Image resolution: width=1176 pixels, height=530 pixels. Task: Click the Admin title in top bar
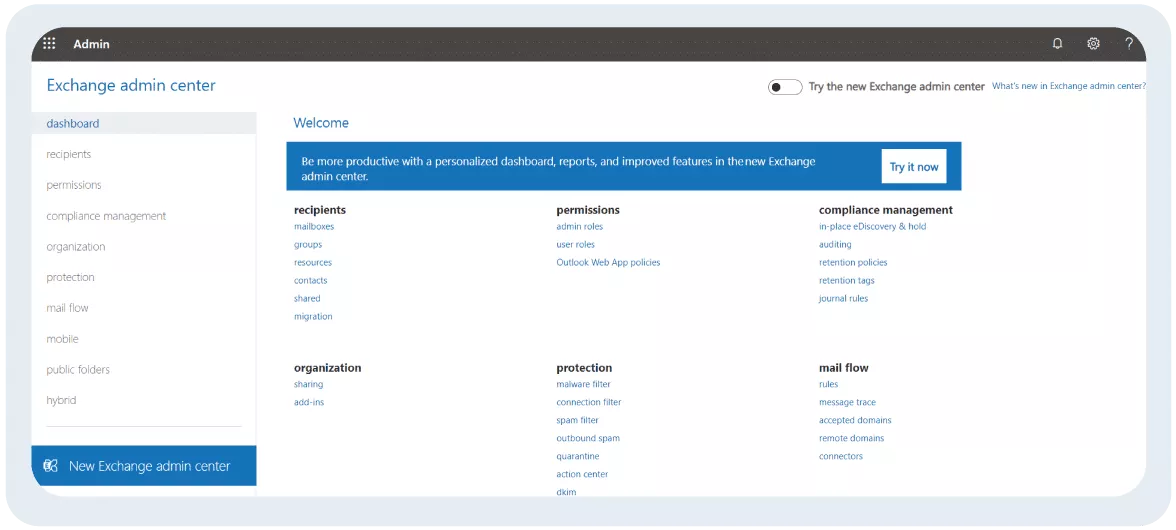click(x=92, y=44)
